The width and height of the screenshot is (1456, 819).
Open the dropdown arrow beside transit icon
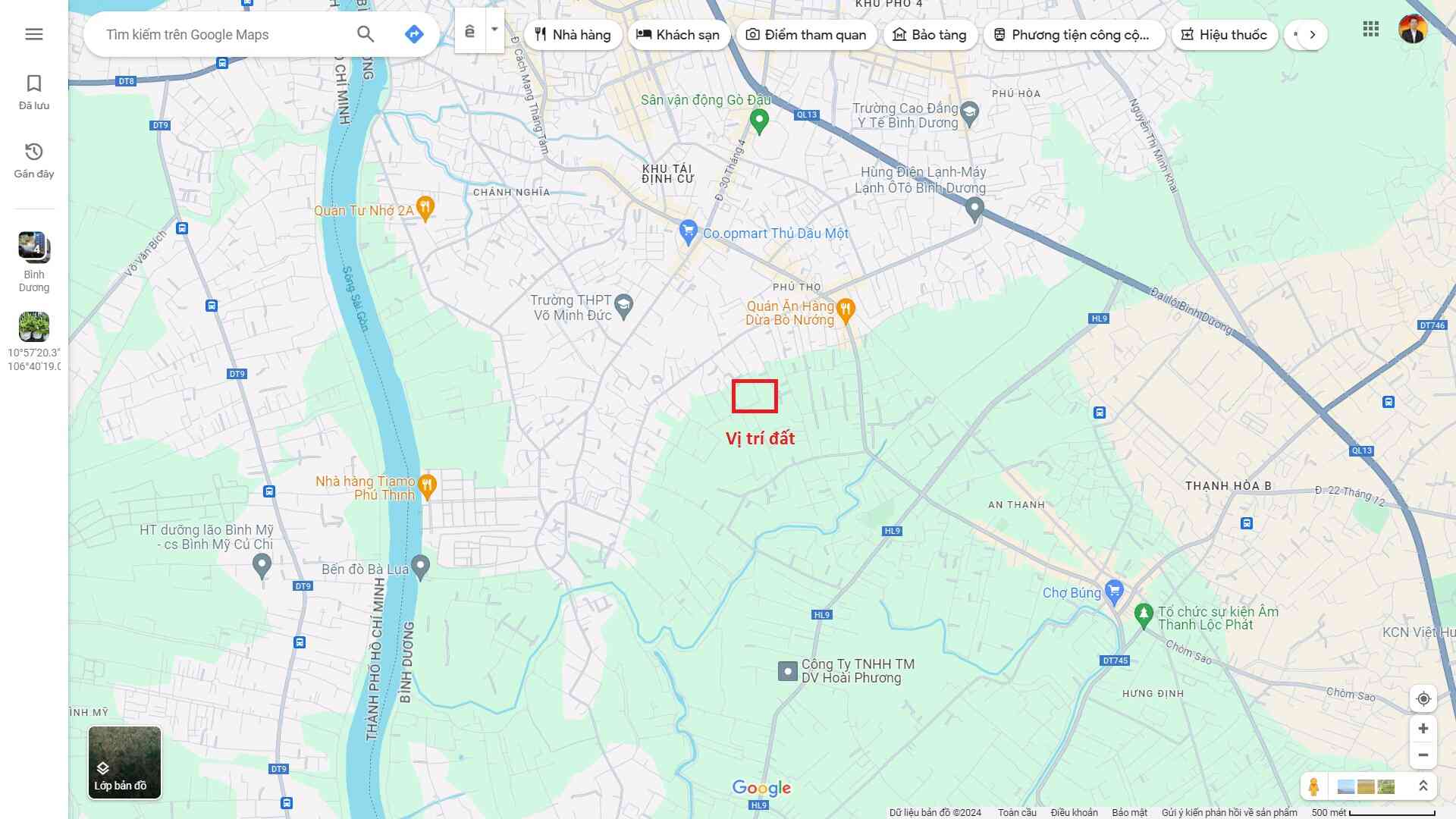point(494,30)
